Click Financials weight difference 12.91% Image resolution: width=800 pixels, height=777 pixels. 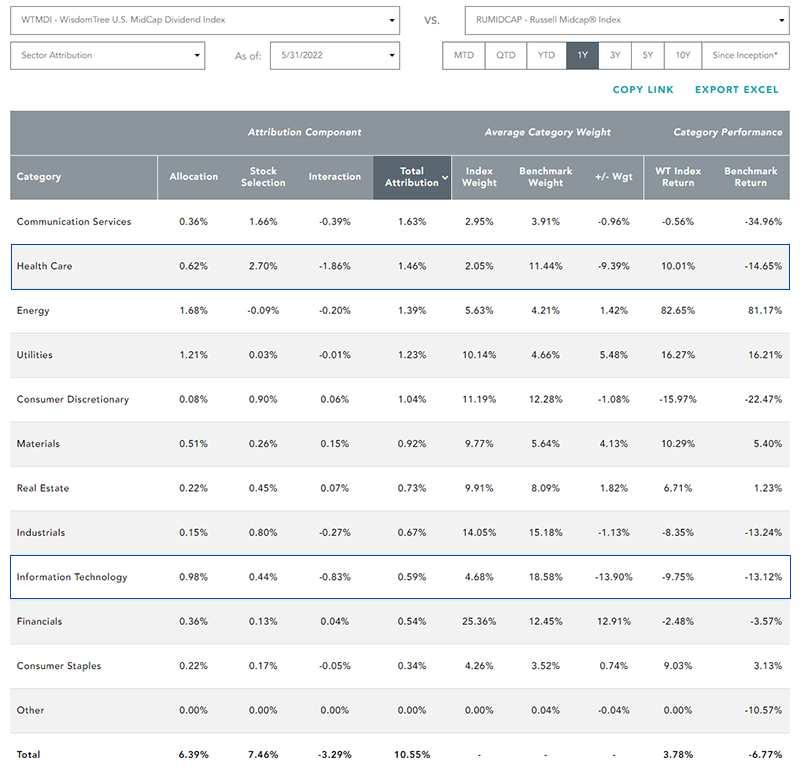pos(614,621)
